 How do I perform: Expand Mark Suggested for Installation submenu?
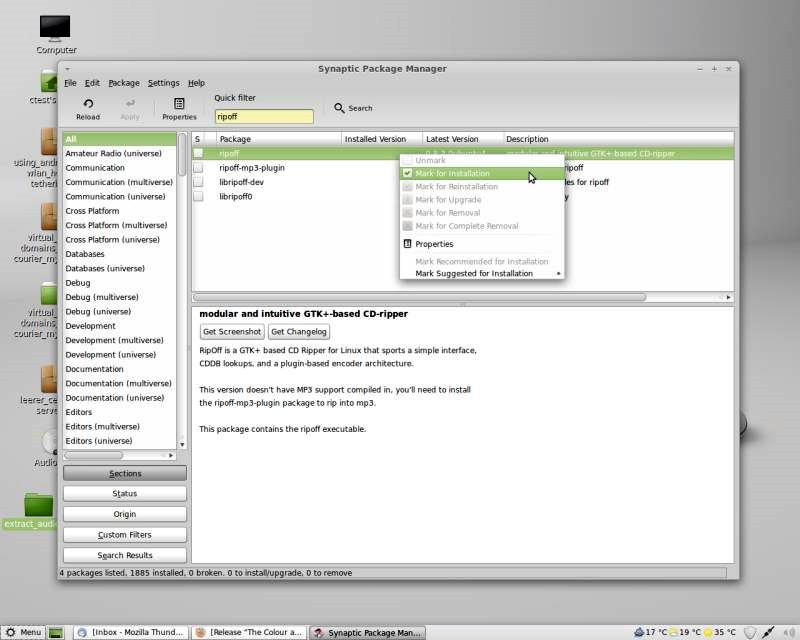tap(482, 274)
